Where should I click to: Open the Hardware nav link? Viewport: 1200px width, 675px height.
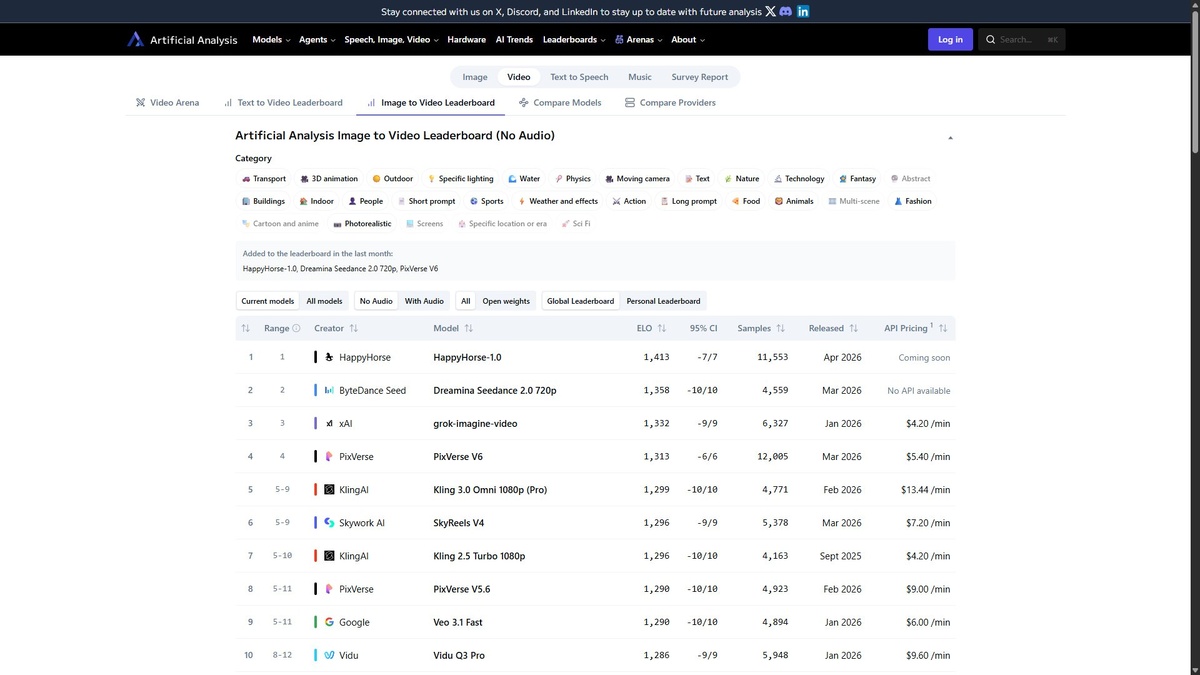466,40
